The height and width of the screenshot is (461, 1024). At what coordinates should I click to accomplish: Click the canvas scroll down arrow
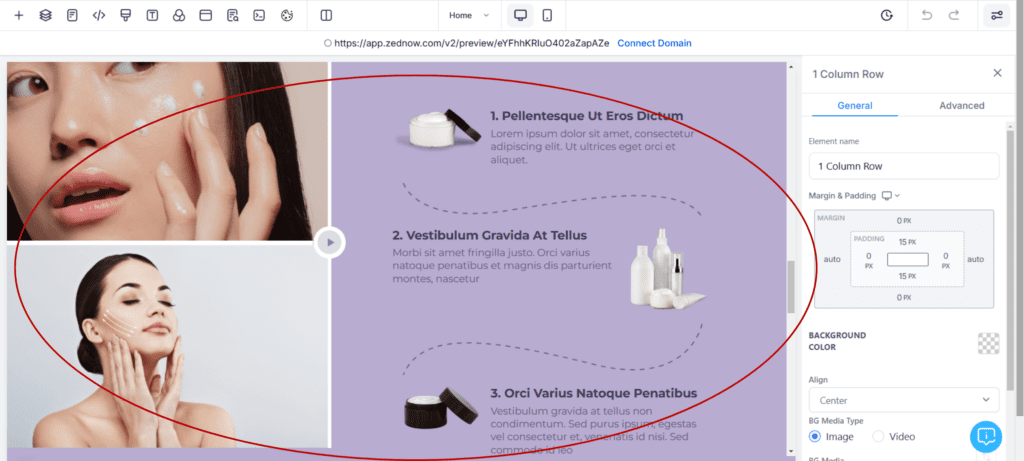[x=791, y=451]
